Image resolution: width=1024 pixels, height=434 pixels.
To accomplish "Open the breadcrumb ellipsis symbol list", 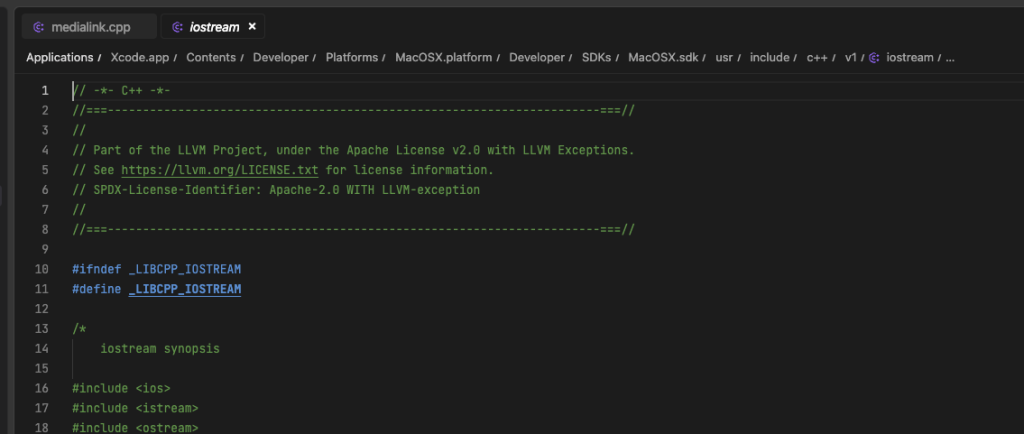I will 950,57.
